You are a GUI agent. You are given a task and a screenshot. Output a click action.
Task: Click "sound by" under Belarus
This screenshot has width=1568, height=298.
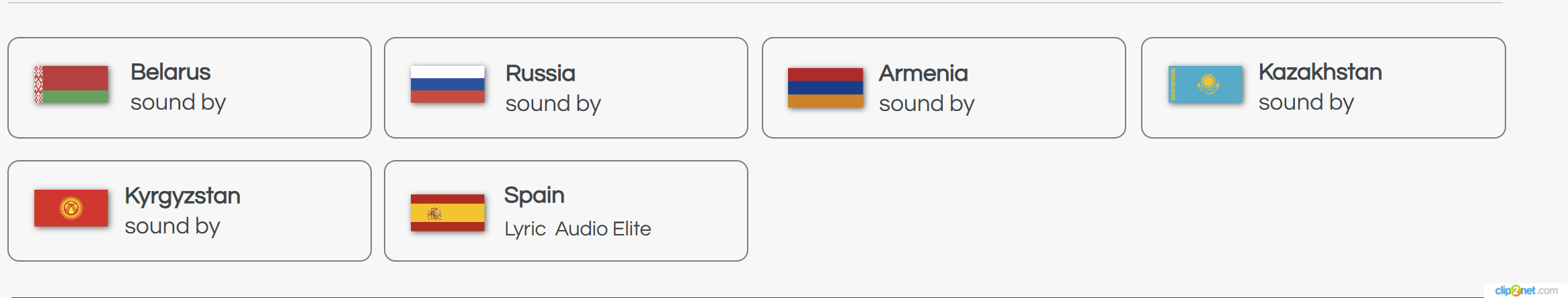point(178,102)
